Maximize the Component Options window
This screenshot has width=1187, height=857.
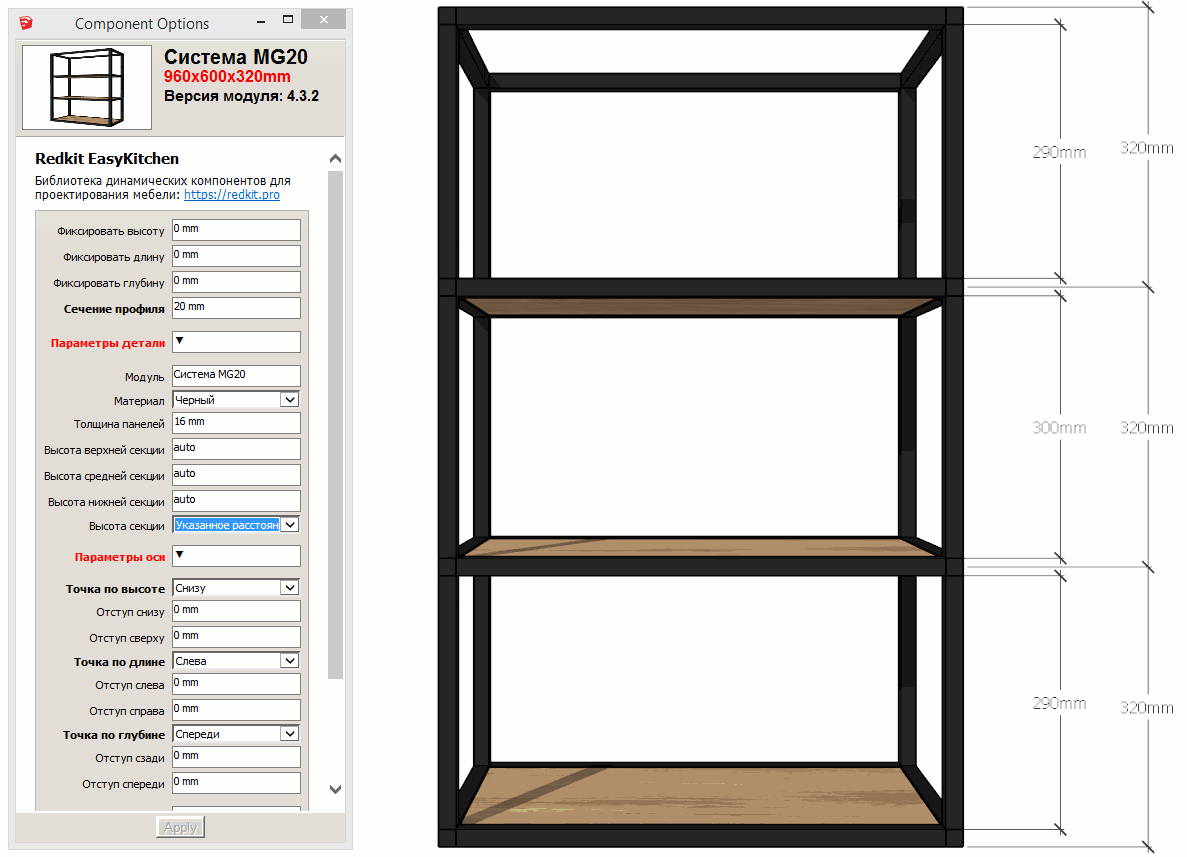(x=287, y=19)
